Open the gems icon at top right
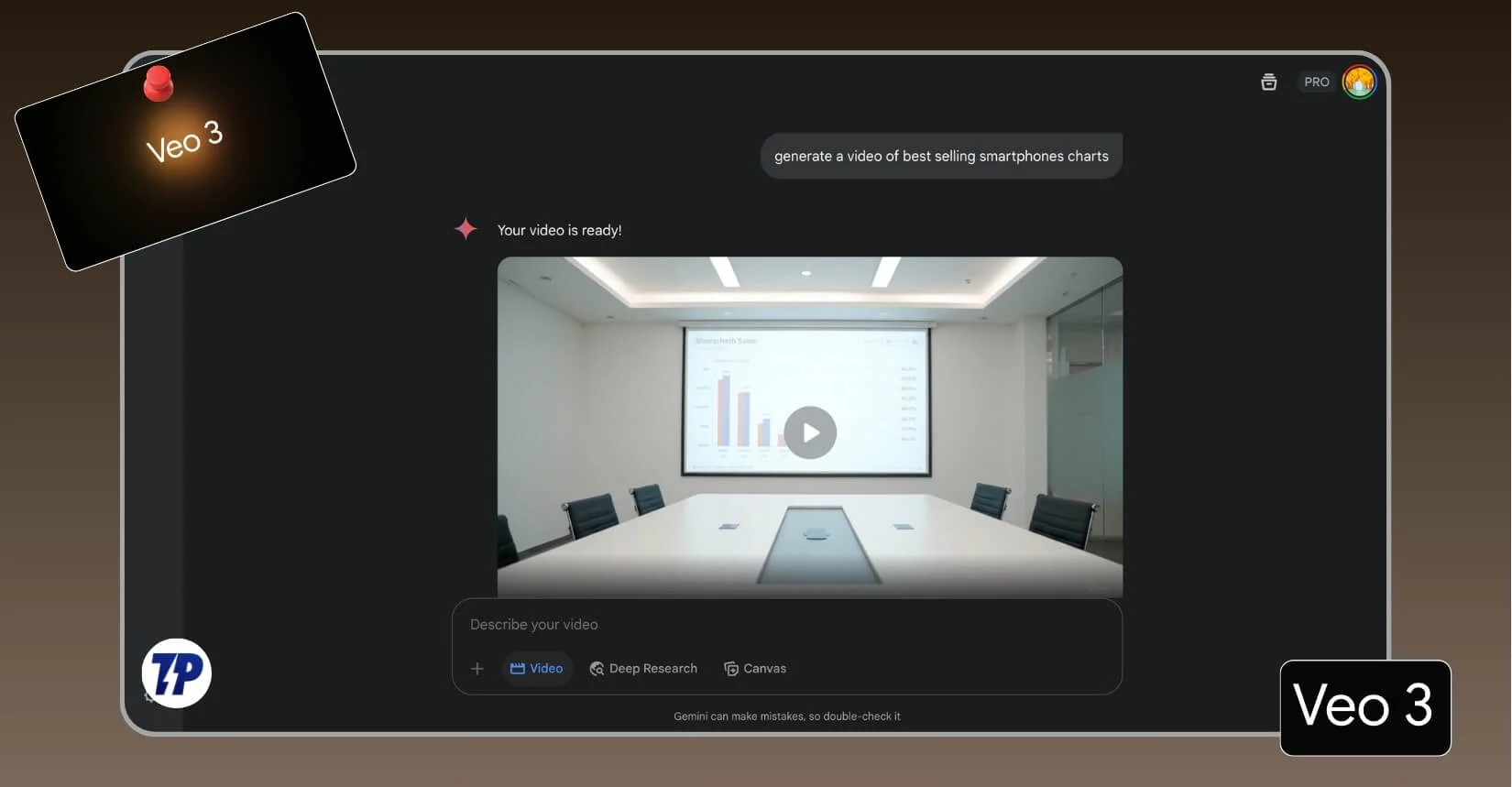Image resolution: width=1512 pixels, height=787 pixels. pyautogui.click(x=1269, y=82)
